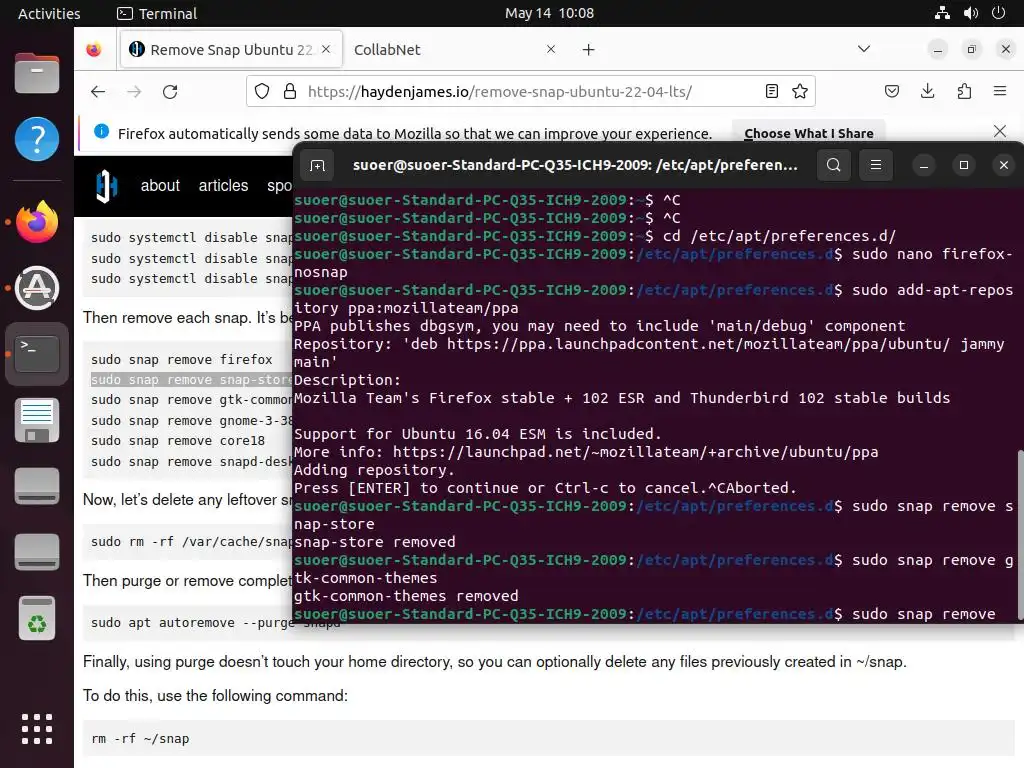Open the second drive icon in dock
The height and width of the screenshot is (768, 1024).
click(37, 552)
